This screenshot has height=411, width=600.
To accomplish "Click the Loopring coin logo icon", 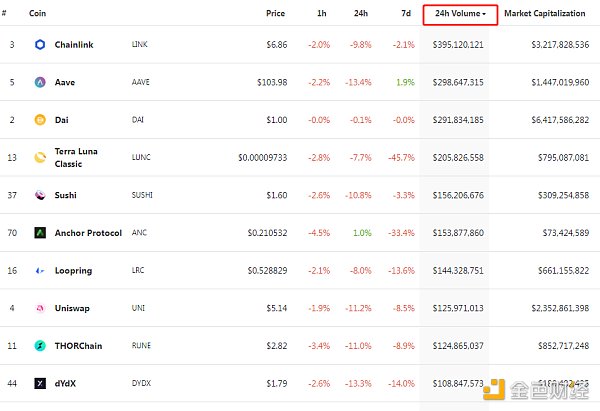I will point(40,270).
